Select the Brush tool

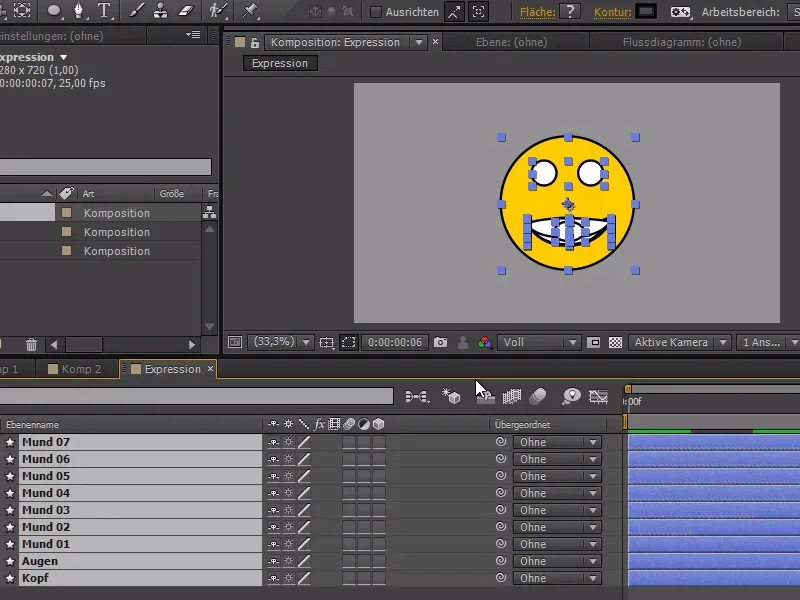[136, 11]
